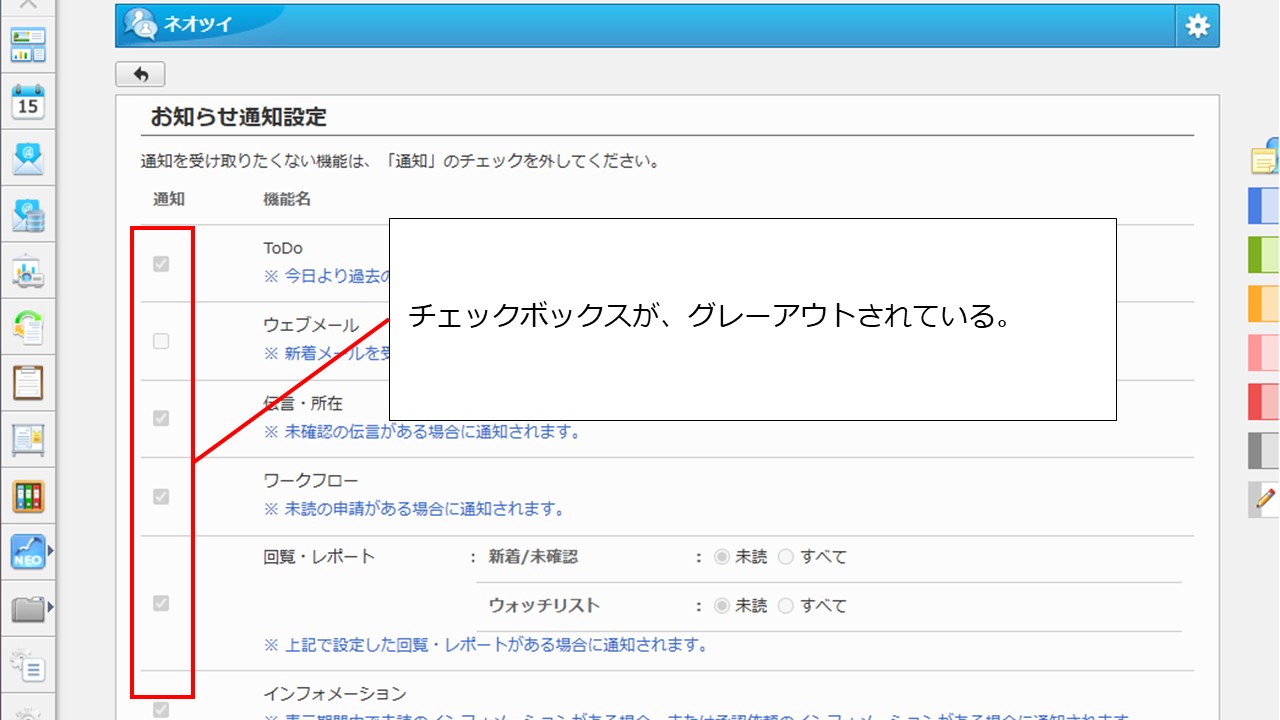Image resolution: width=1280 pixels, height=720 pixels.
Task: Toggle the ToDo notification checkbox
Action: point(161,264)
